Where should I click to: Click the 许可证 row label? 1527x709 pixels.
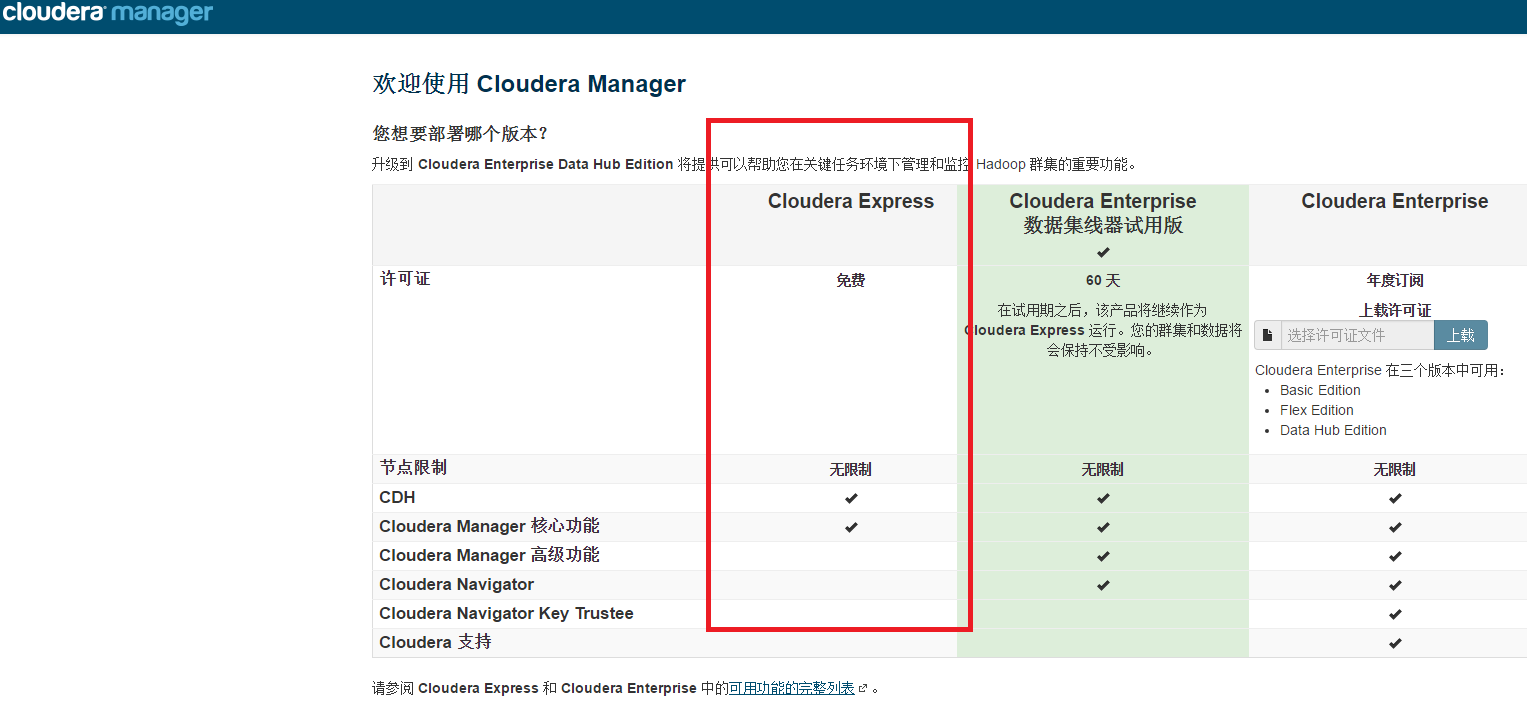[405, 278]
